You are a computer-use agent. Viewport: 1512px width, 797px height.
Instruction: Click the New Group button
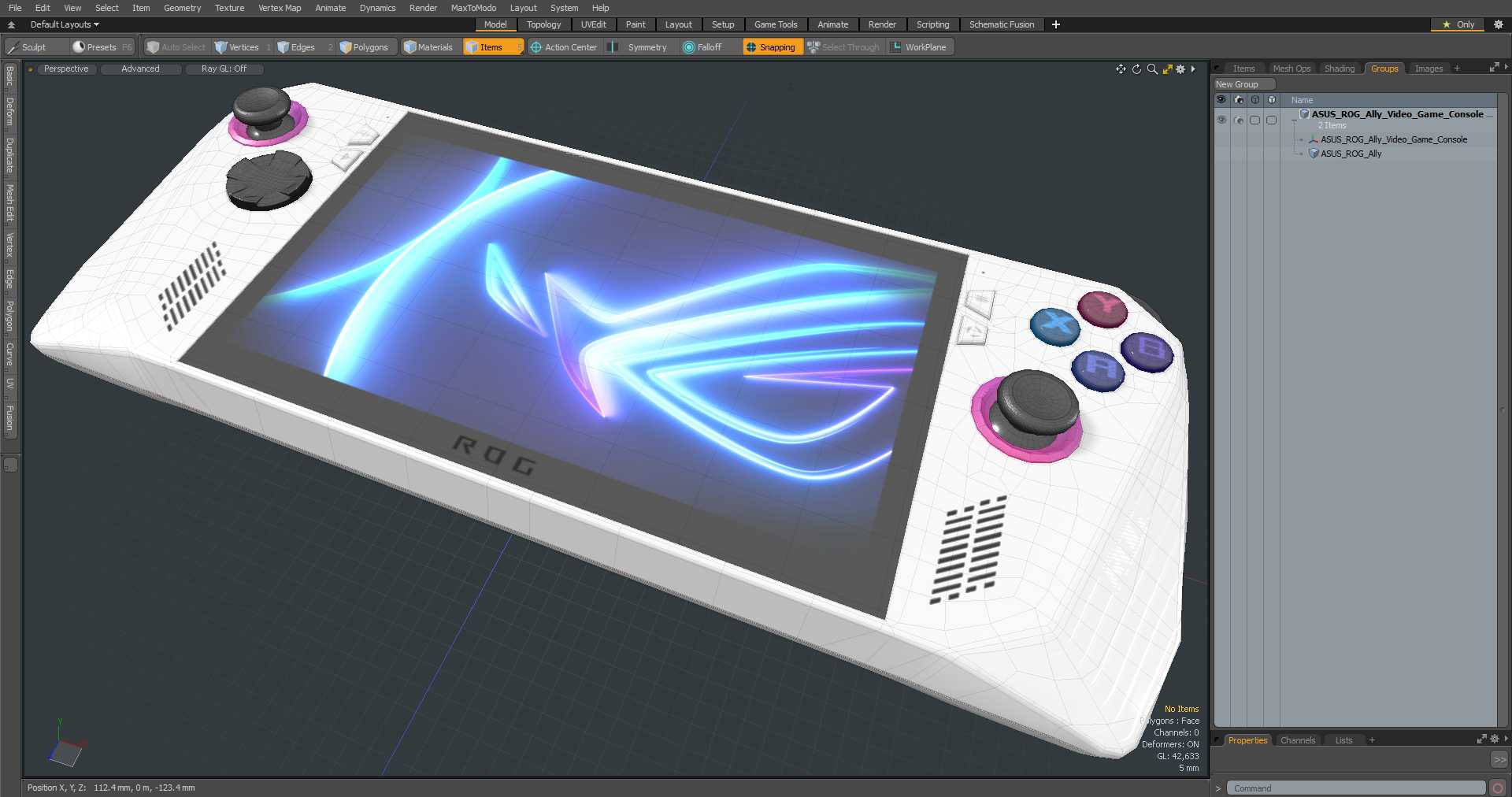pos(1243,84)
